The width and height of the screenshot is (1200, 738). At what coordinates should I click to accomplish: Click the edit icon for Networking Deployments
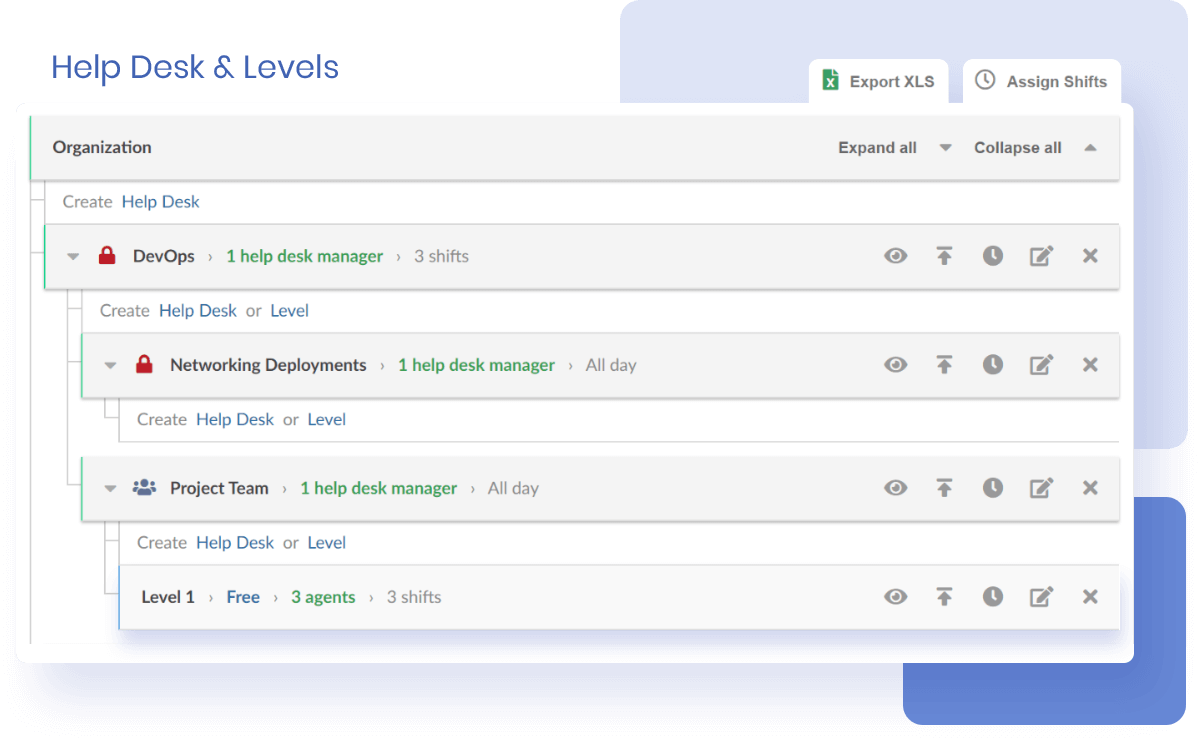(1040, 365)
